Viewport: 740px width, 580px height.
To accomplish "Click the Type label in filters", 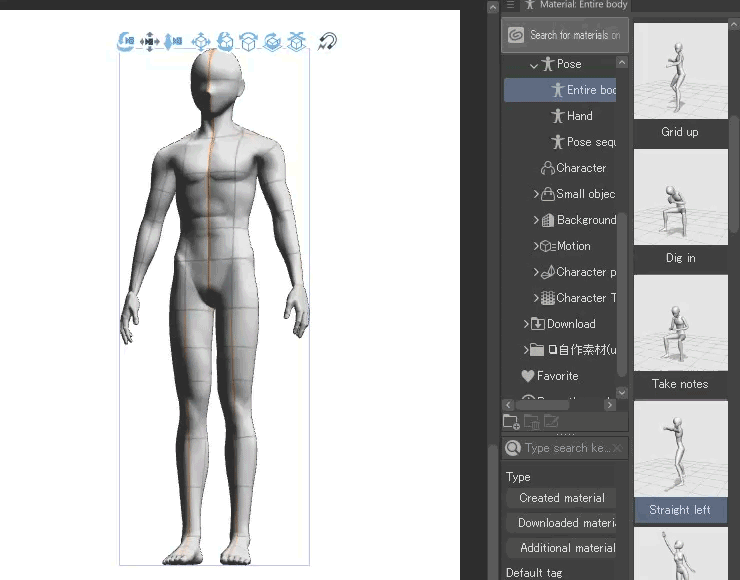I will [x=518, y=477].
